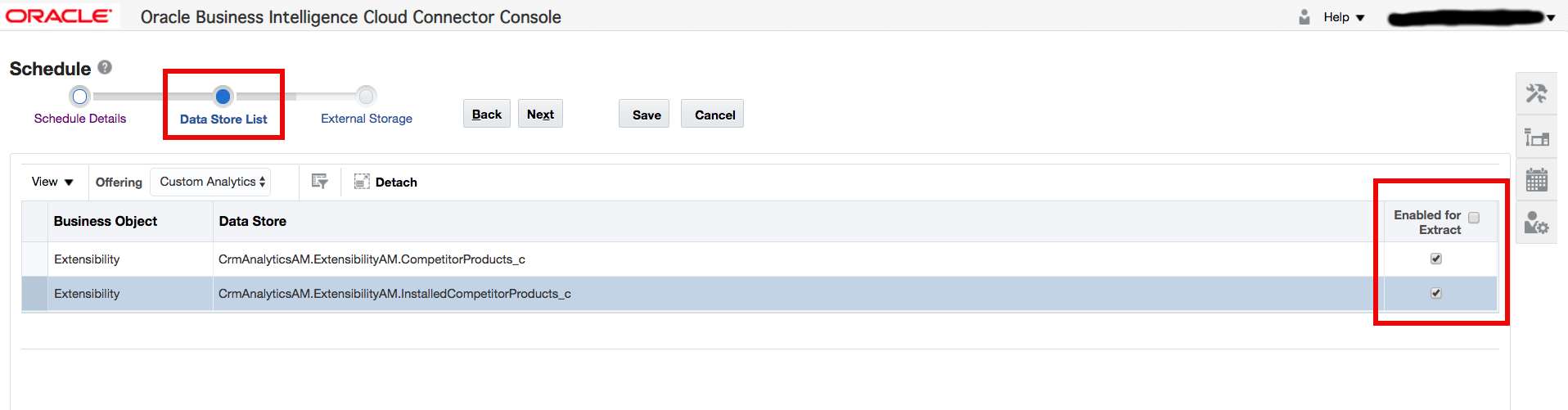Click the Next button
This screenshot has width=1568, height=410.
[x=540, y=115]
